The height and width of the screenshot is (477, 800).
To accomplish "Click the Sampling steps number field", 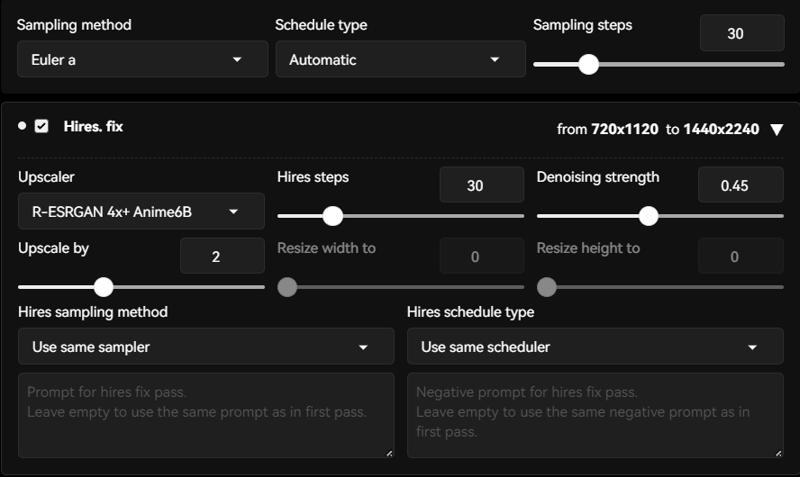I will click(x=742, y=33).
